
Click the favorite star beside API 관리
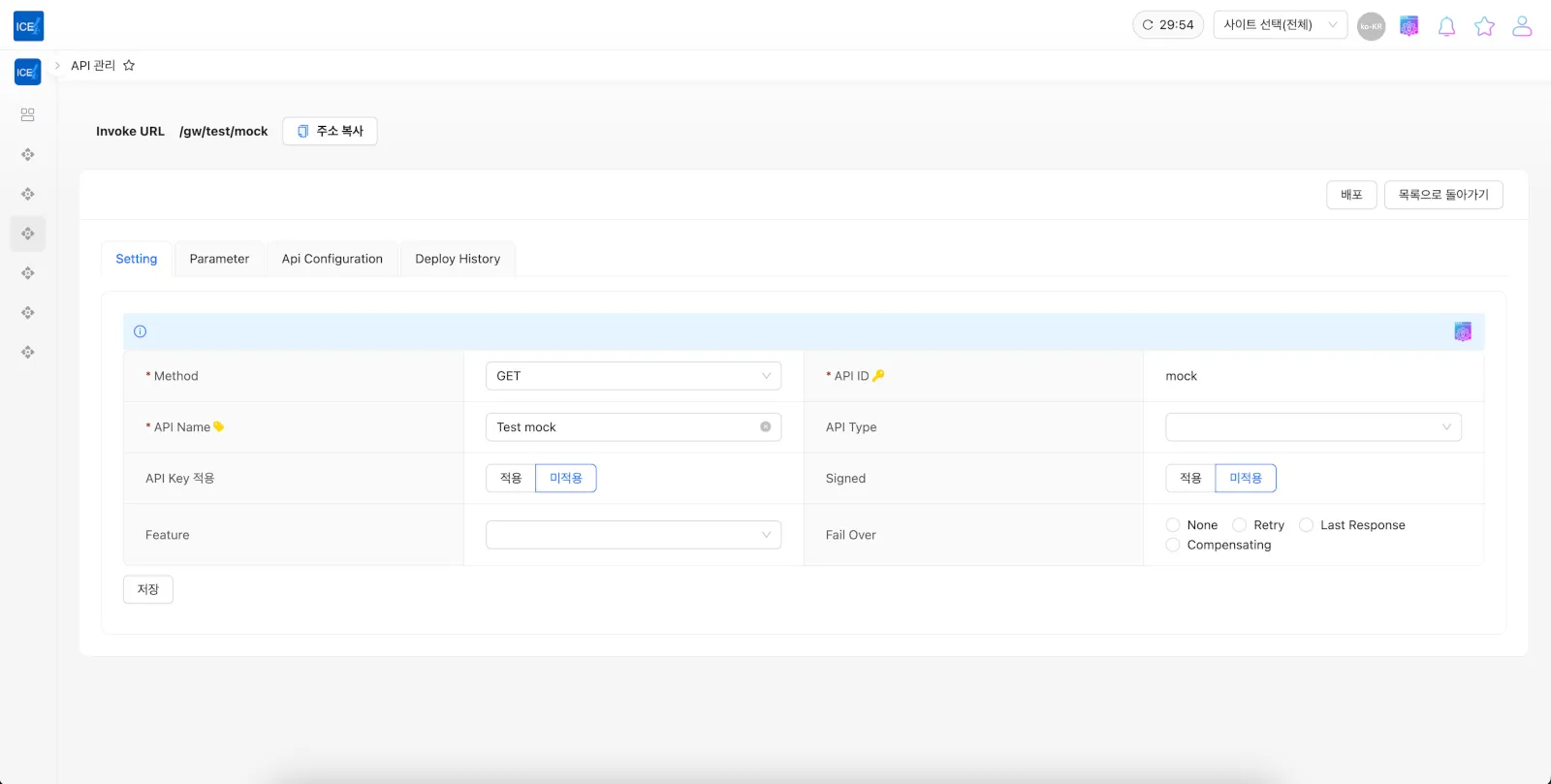point(129,66)
